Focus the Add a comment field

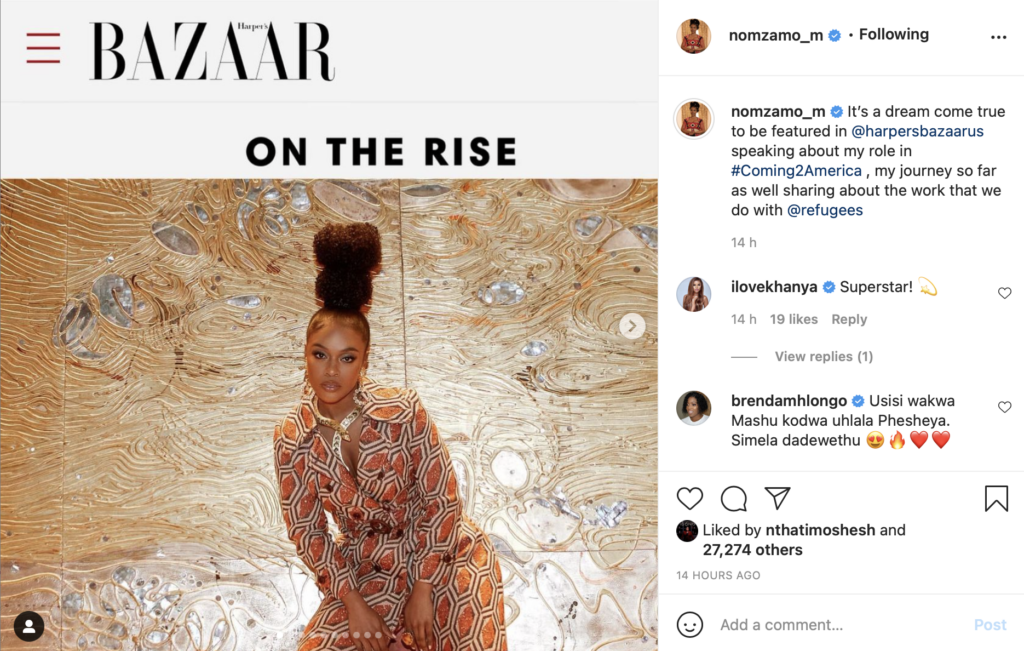841,625
